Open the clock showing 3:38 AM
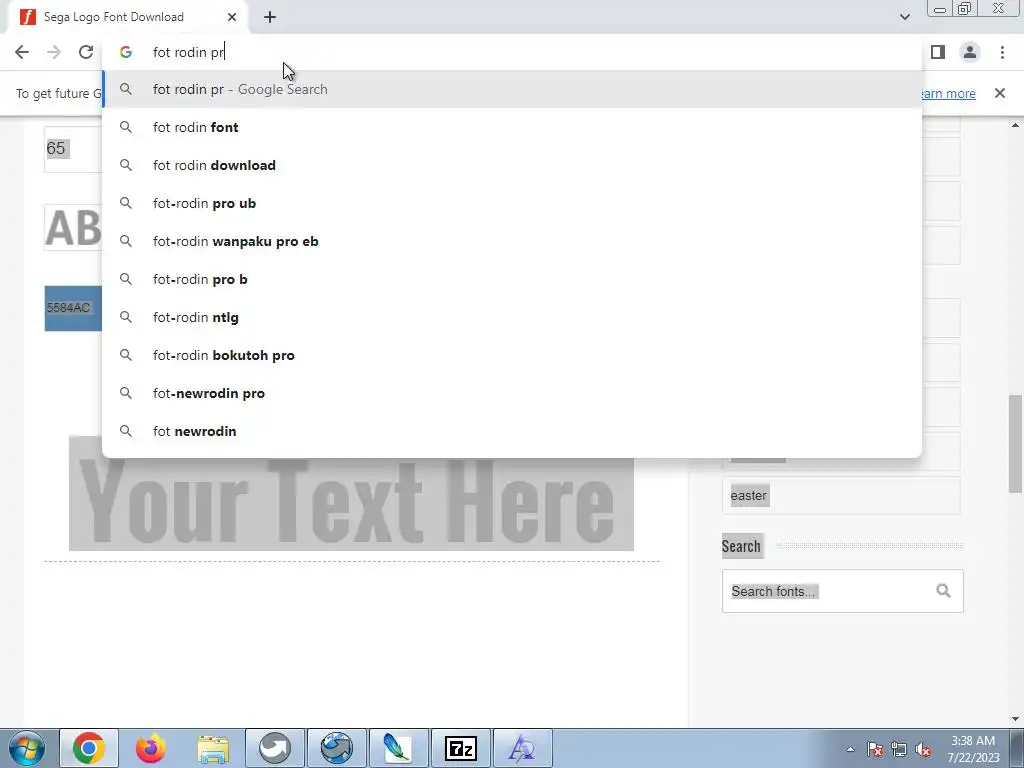 pos(973,749)
